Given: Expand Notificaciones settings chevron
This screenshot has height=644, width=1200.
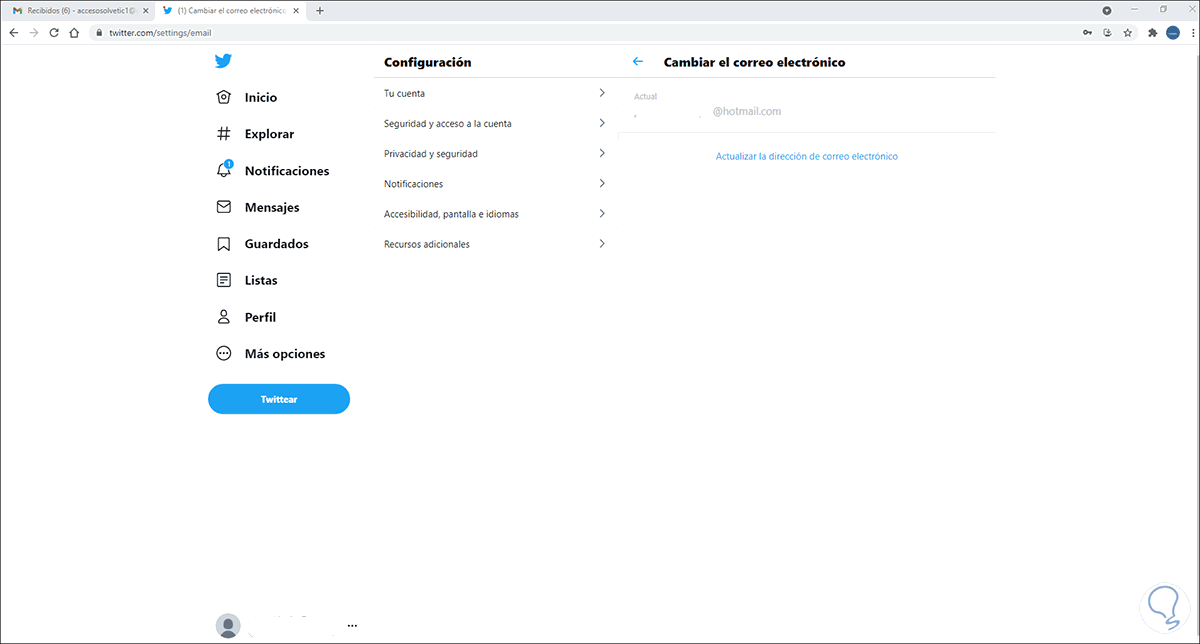Looking at the screenshot, I should 602,183.
